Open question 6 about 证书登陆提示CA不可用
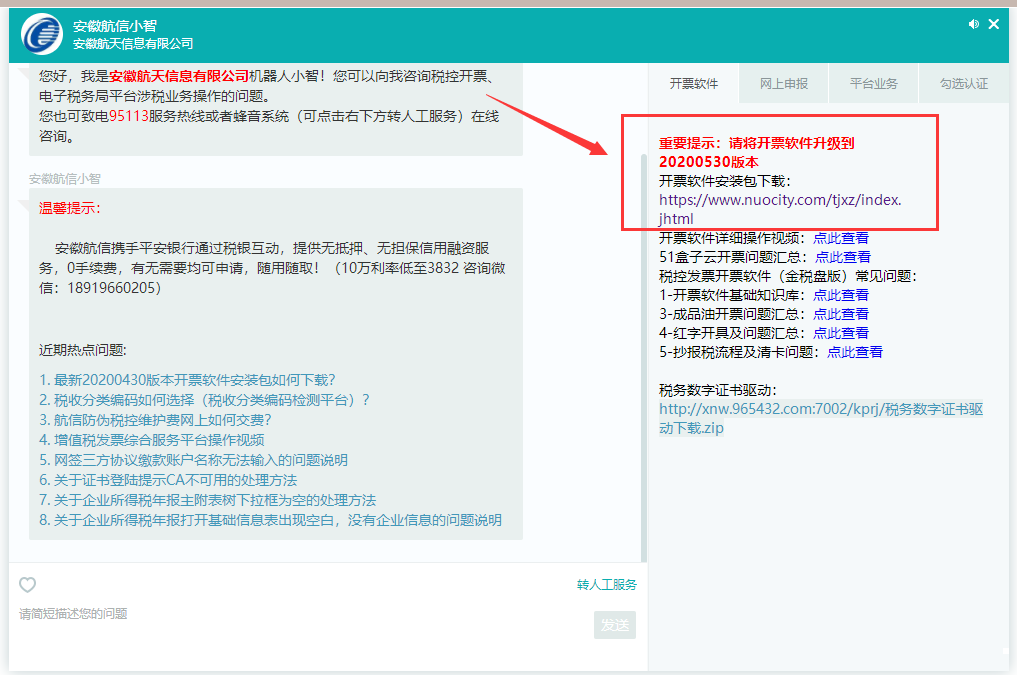This screenshot has height=675, width=1017. tap(168, 480)
